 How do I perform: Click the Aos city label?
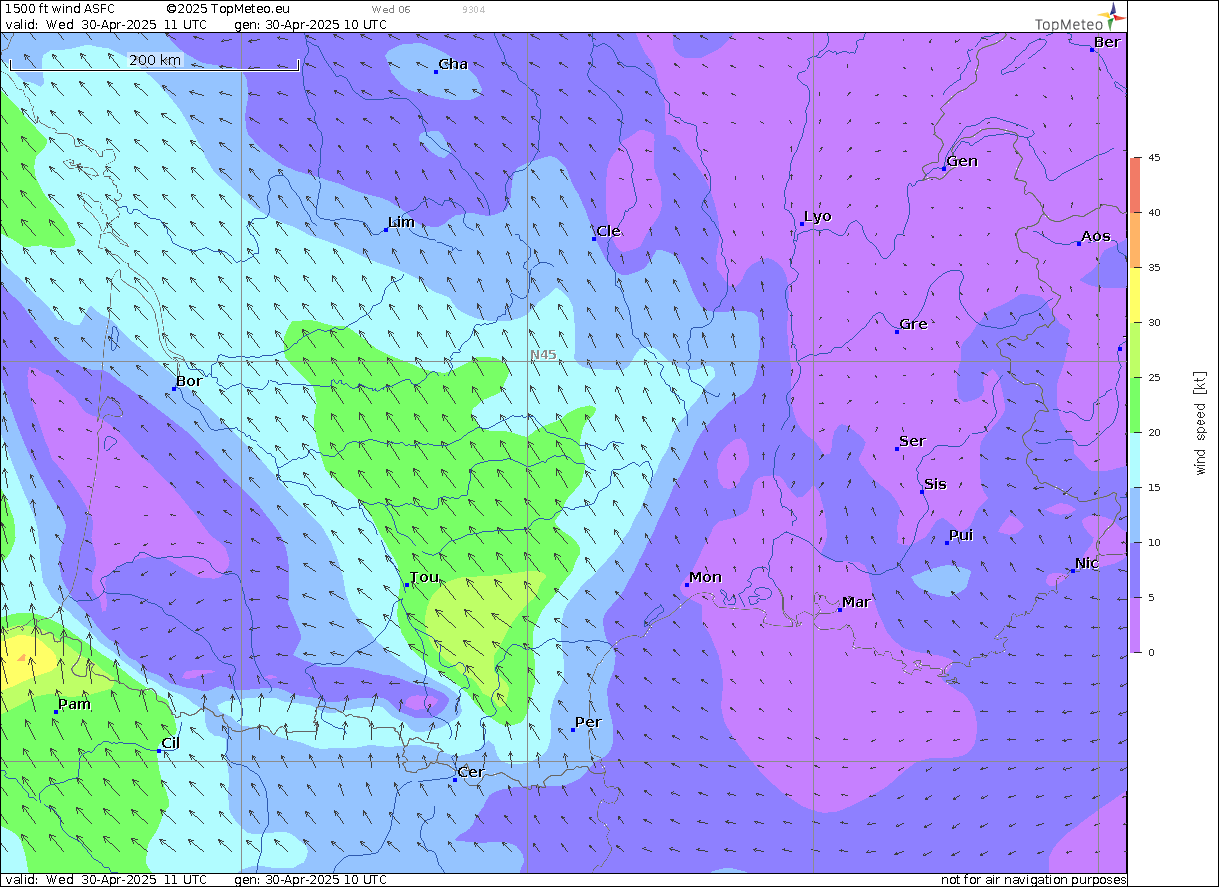[x=1096, y=236]
